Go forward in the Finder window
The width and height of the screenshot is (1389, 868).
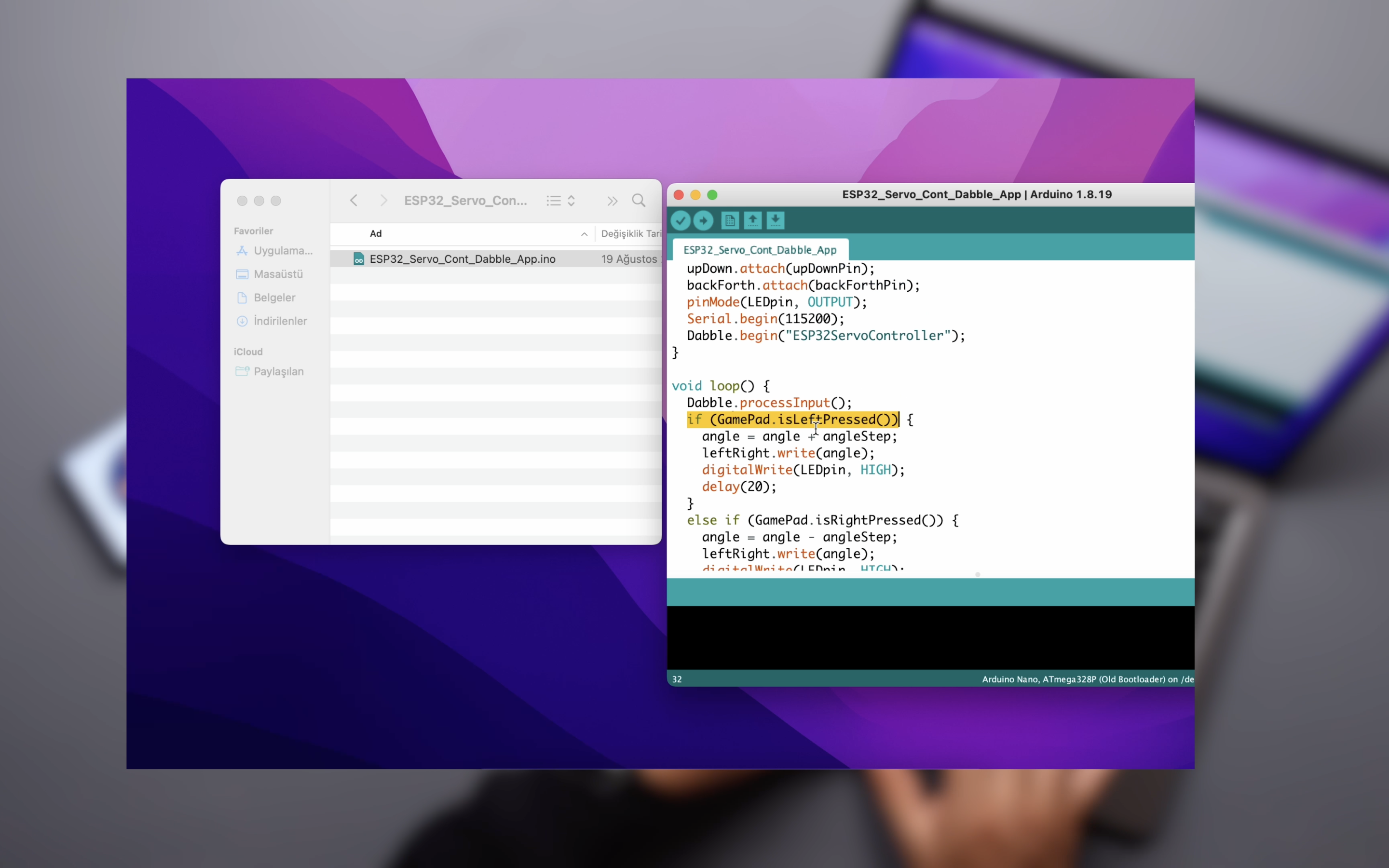click(x=383, y=200)
